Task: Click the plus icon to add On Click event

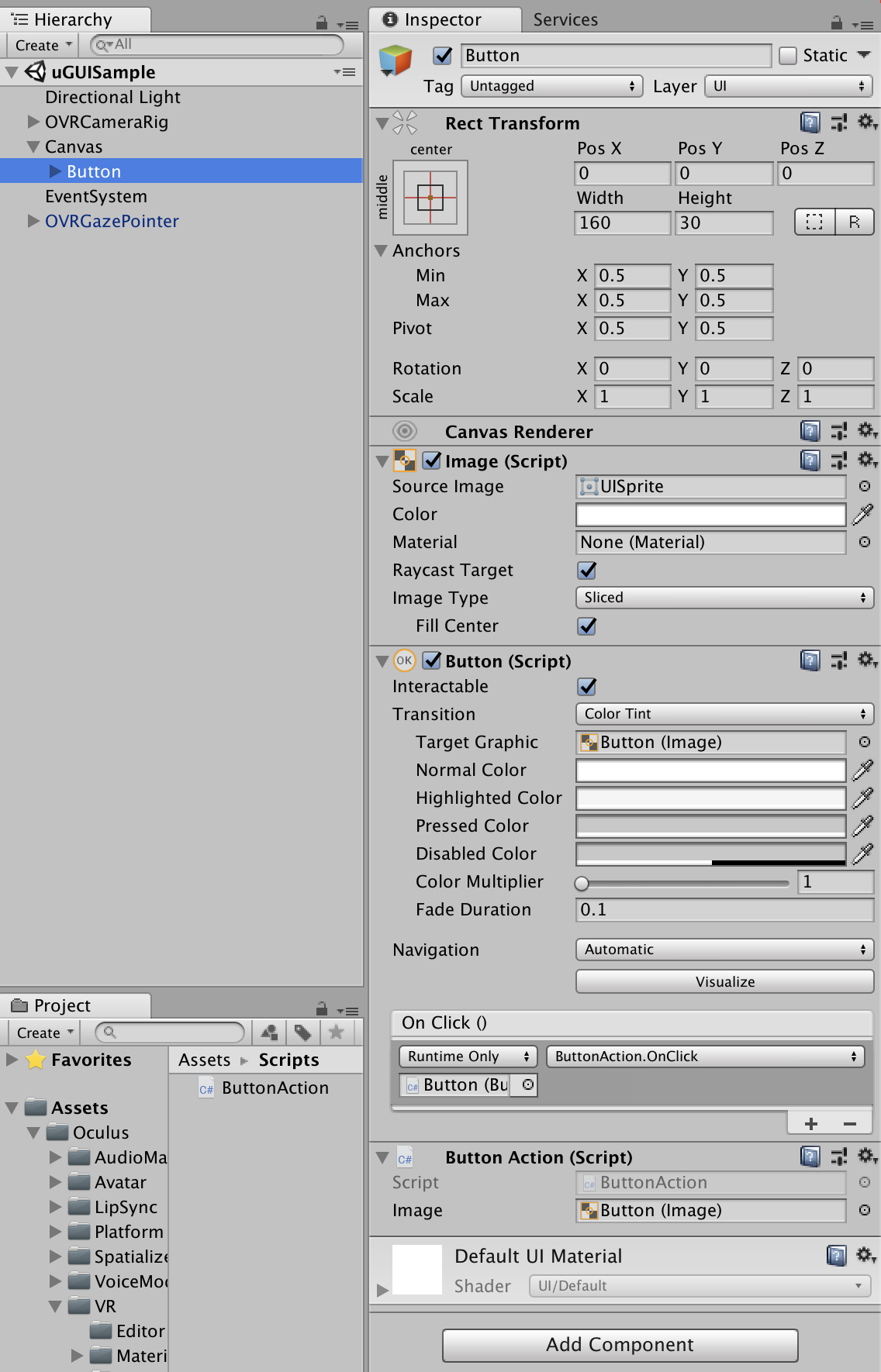Action: (x=811, y=1123)
